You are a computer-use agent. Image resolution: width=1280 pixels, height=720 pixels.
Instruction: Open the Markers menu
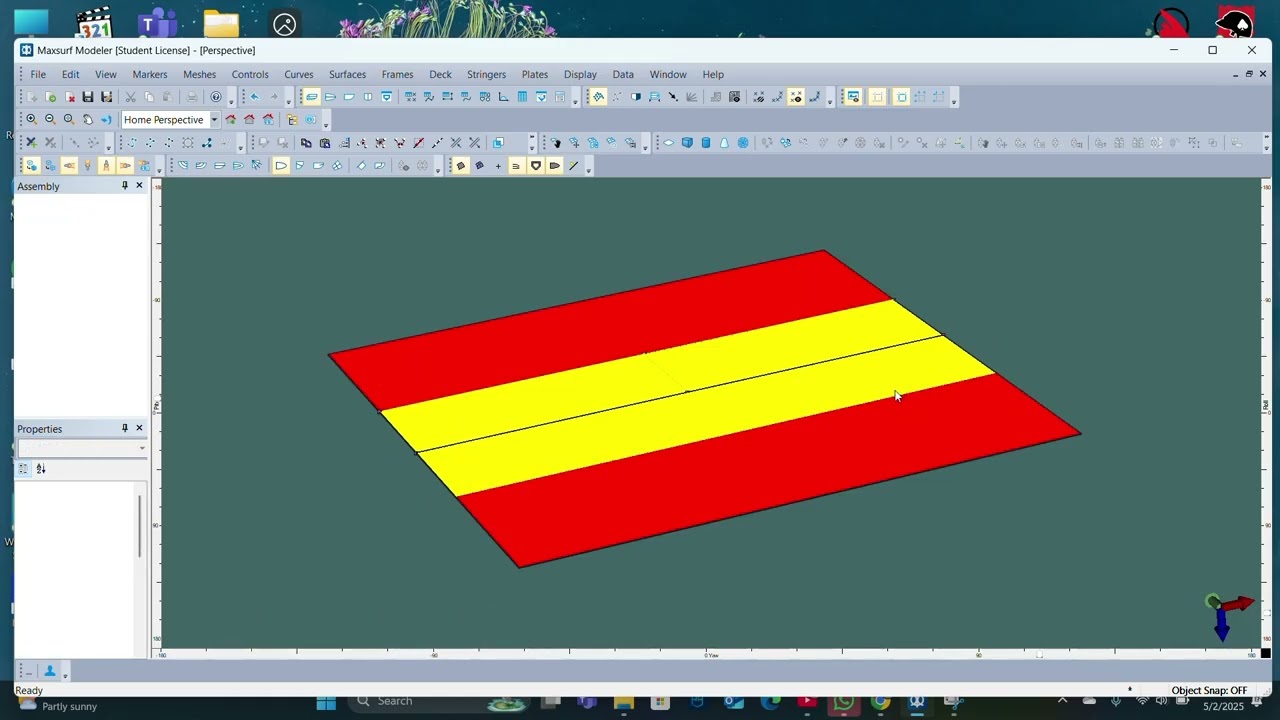pyautogui.click(x=150, y=74)
